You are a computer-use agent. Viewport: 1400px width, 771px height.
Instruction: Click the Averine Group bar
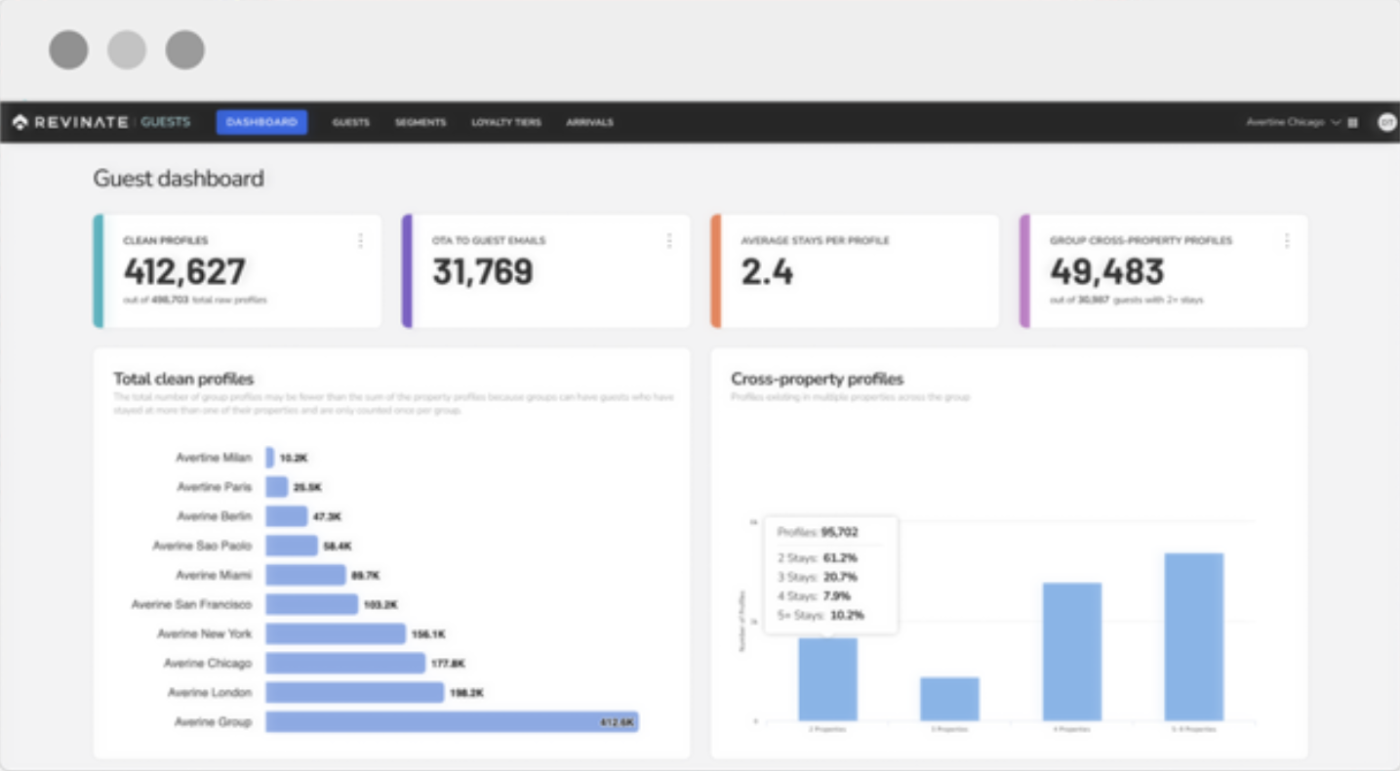452,722
